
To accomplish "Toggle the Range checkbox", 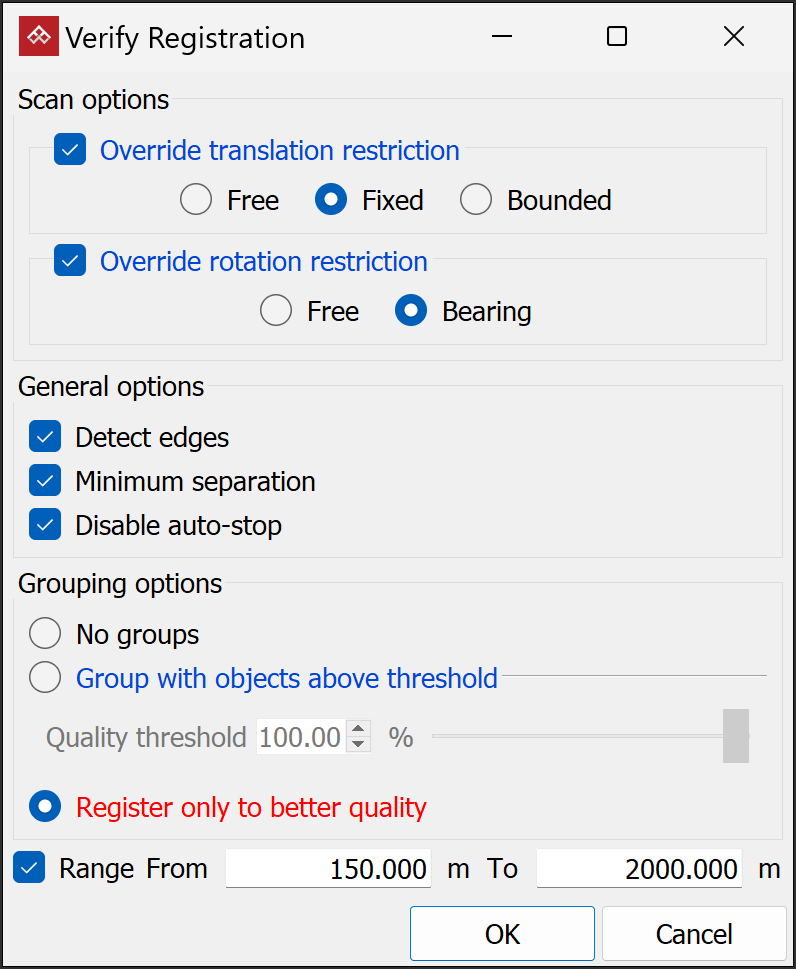I will [x=30, y=868].
